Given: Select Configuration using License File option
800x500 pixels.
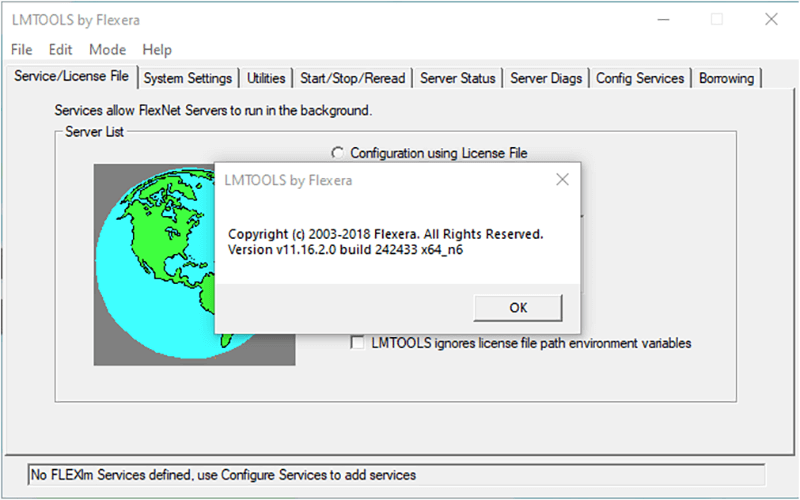Looking at the screenshot, I should [x=338, y=153].
